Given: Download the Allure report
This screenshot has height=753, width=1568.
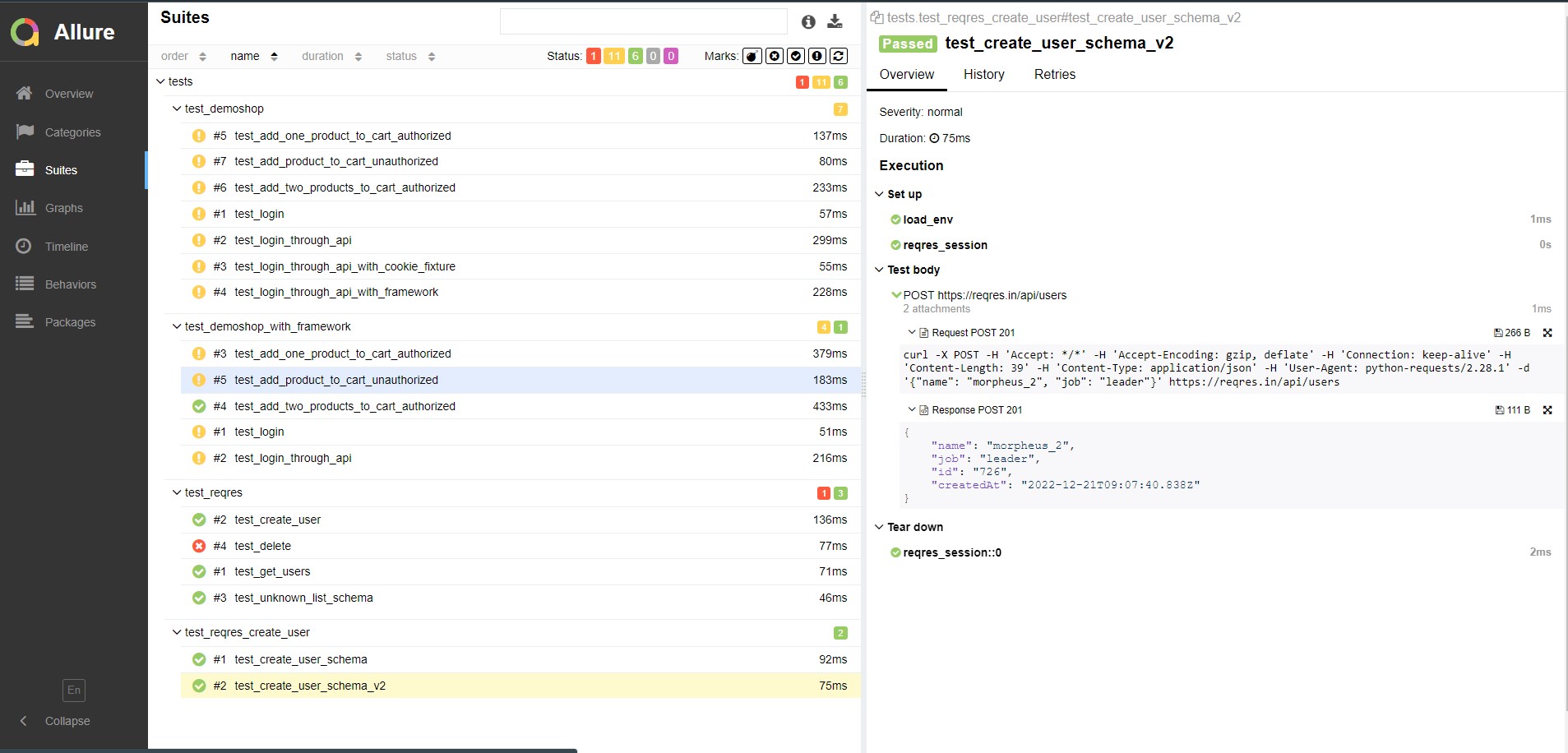Looking at the screenshot, I should [x=836, y=22].
